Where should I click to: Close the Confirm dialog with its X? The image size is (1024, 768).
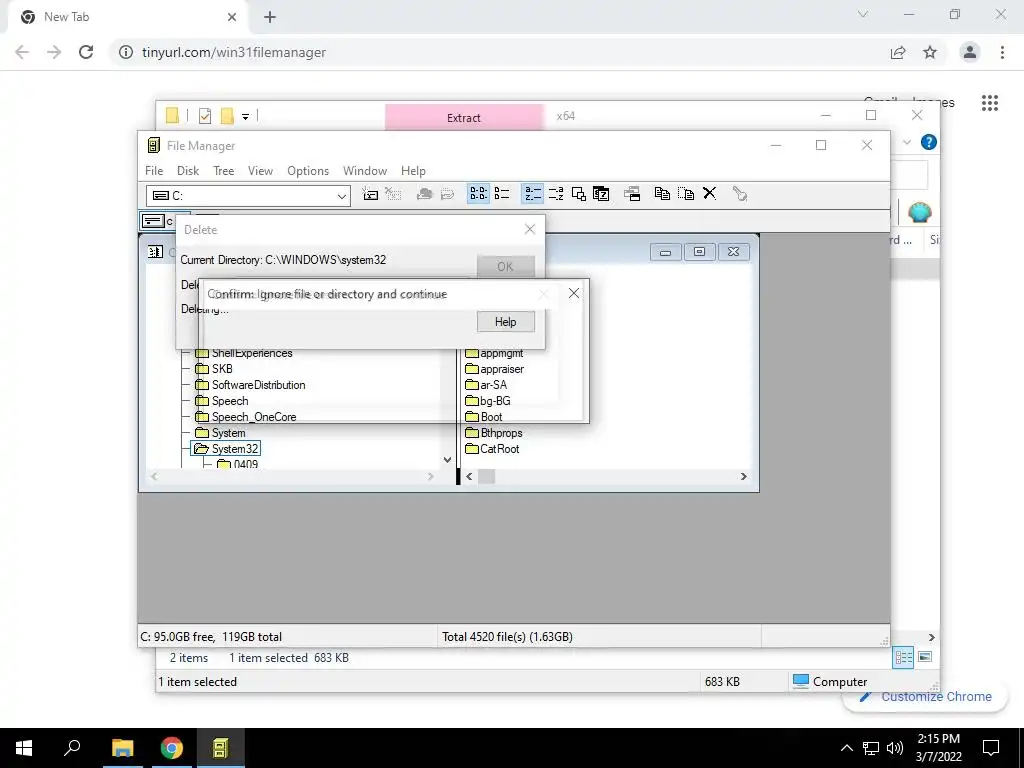pyautogui.click(x=573, y=293)
